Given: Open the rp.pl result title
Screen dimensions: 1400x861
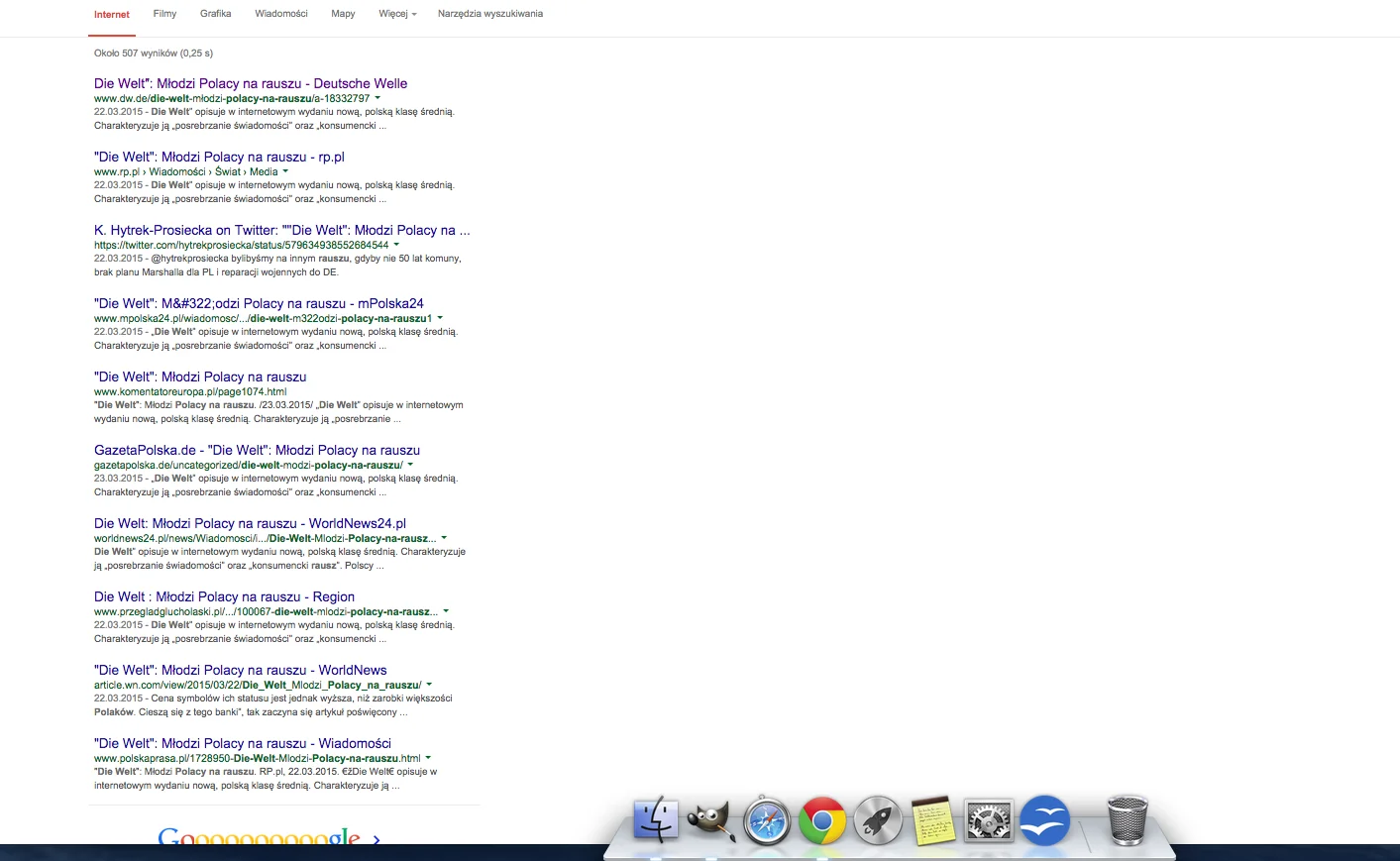Looking at the screenshot, I should click(219, 157).
